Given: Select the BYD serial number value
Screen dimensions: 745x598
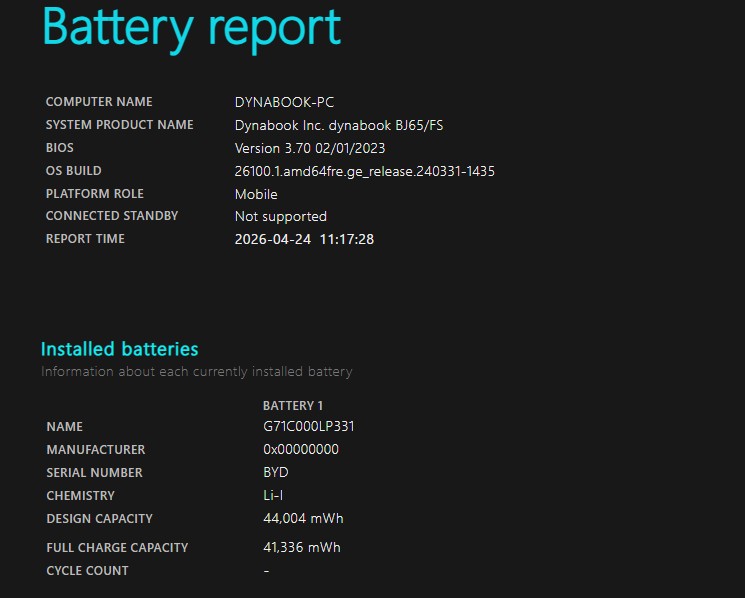Looking at the screenshot, I should click(x=275, y=473).
